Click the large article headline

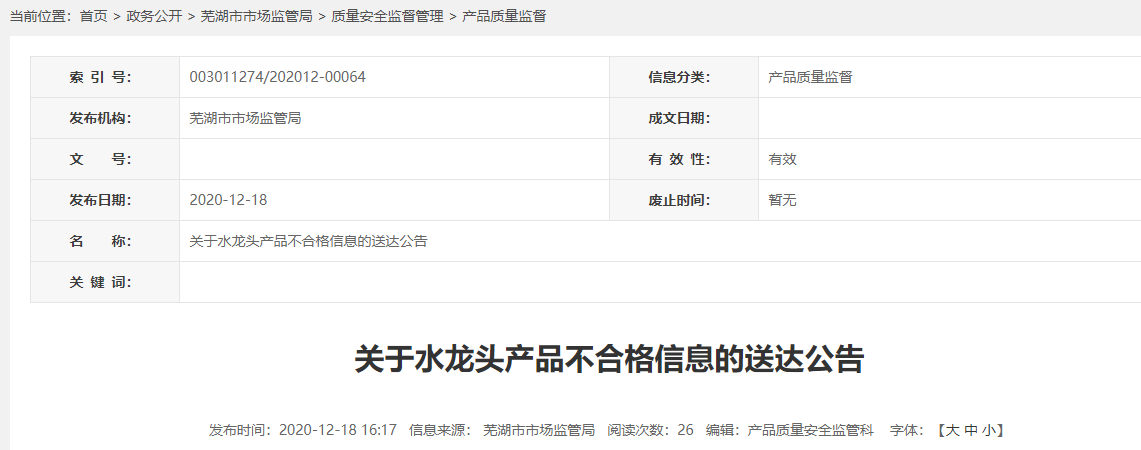tap(608, 360)
